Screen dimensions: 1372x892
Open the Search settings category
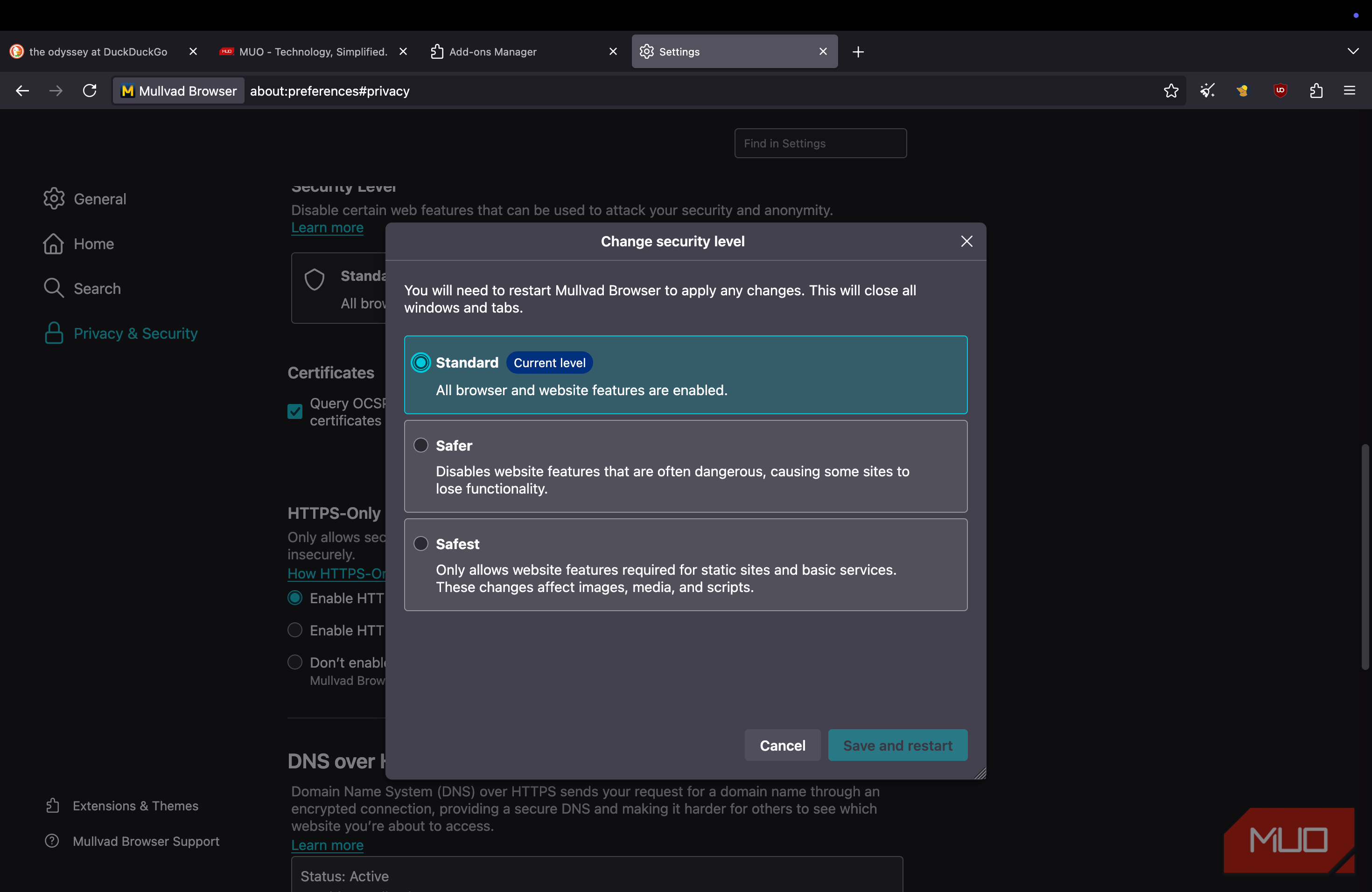(97, 288)
